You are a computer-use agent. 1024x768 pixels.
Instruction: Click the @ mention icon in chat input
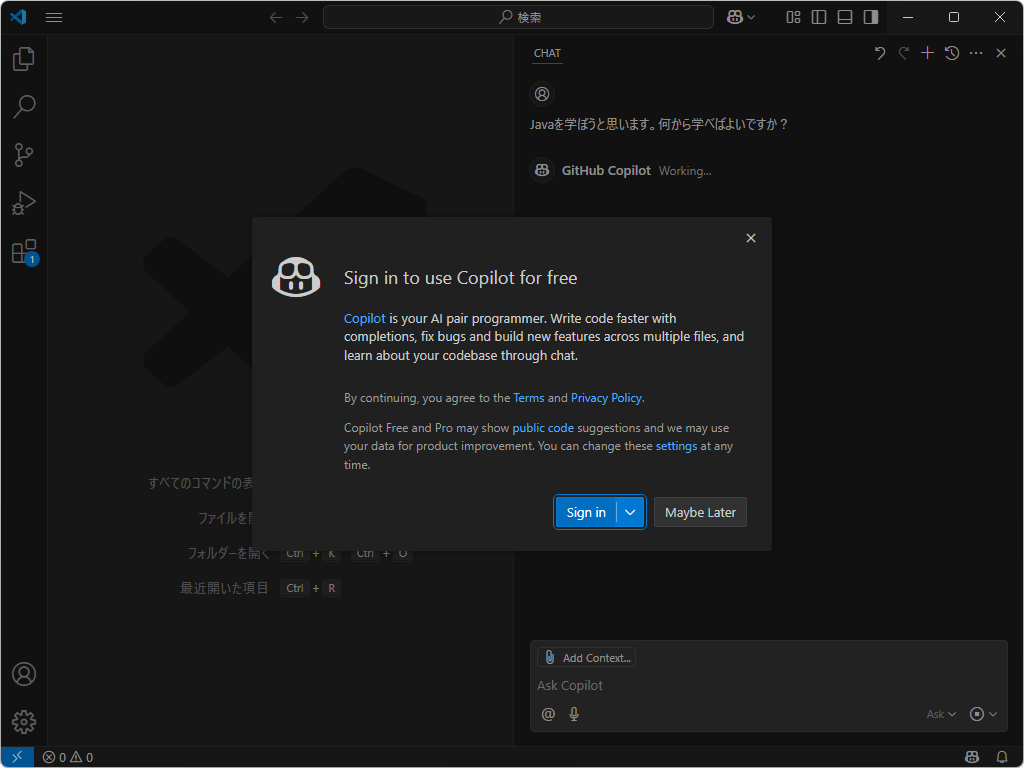coord(547,713)
